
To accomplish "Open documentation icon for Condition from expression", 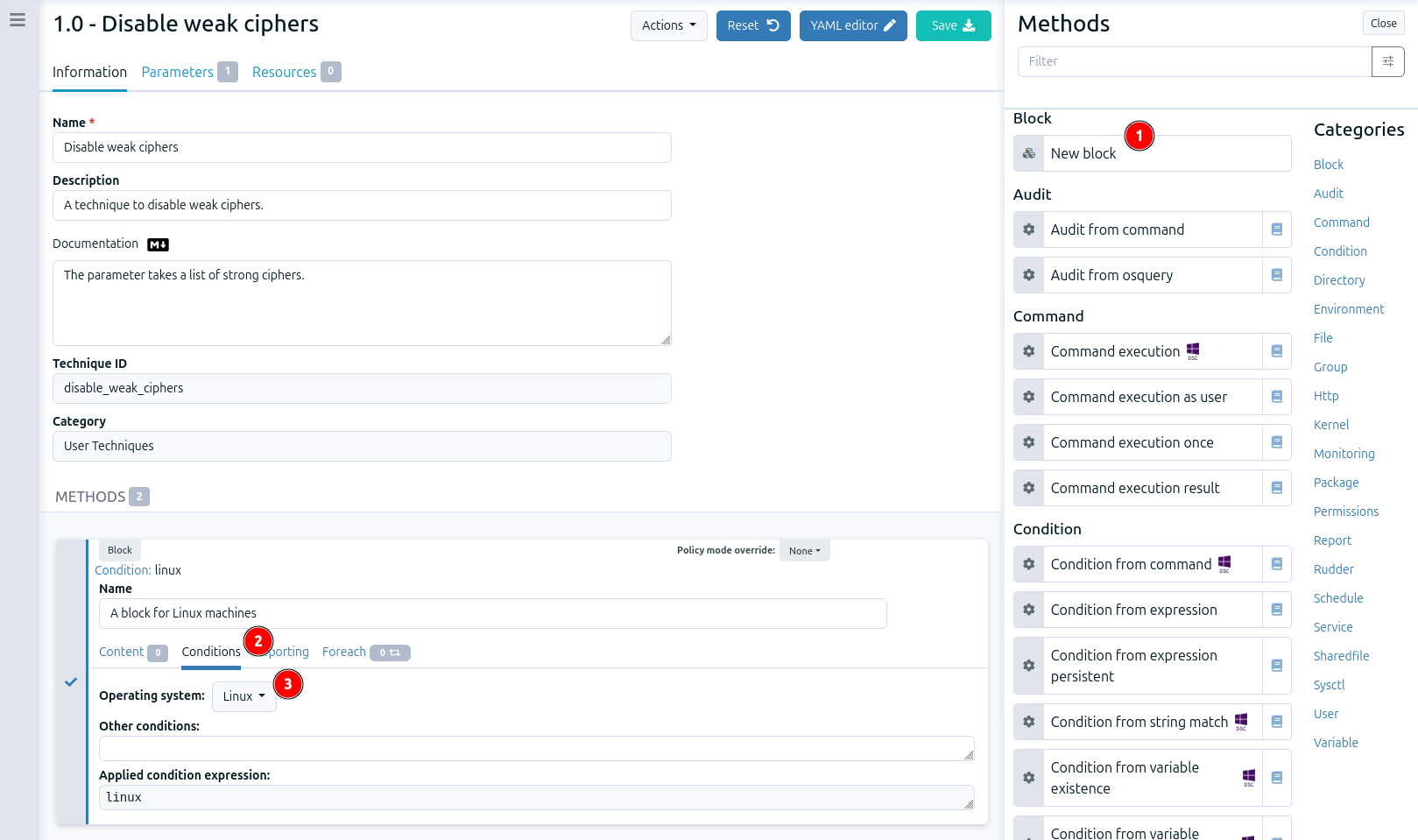I will [x=1276, y=610].
